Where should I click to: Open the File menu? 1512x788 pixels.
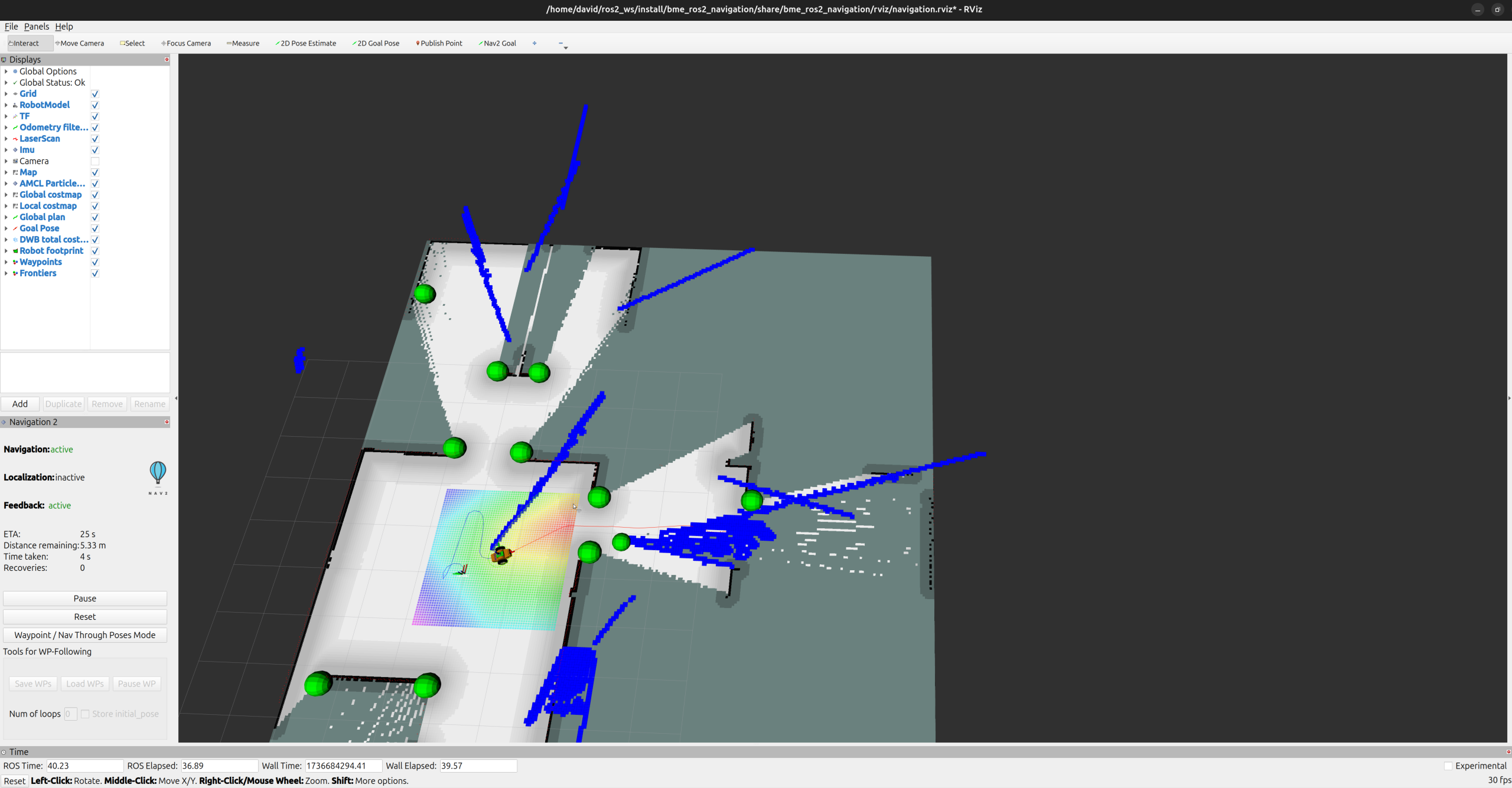[x=11, y=27]
